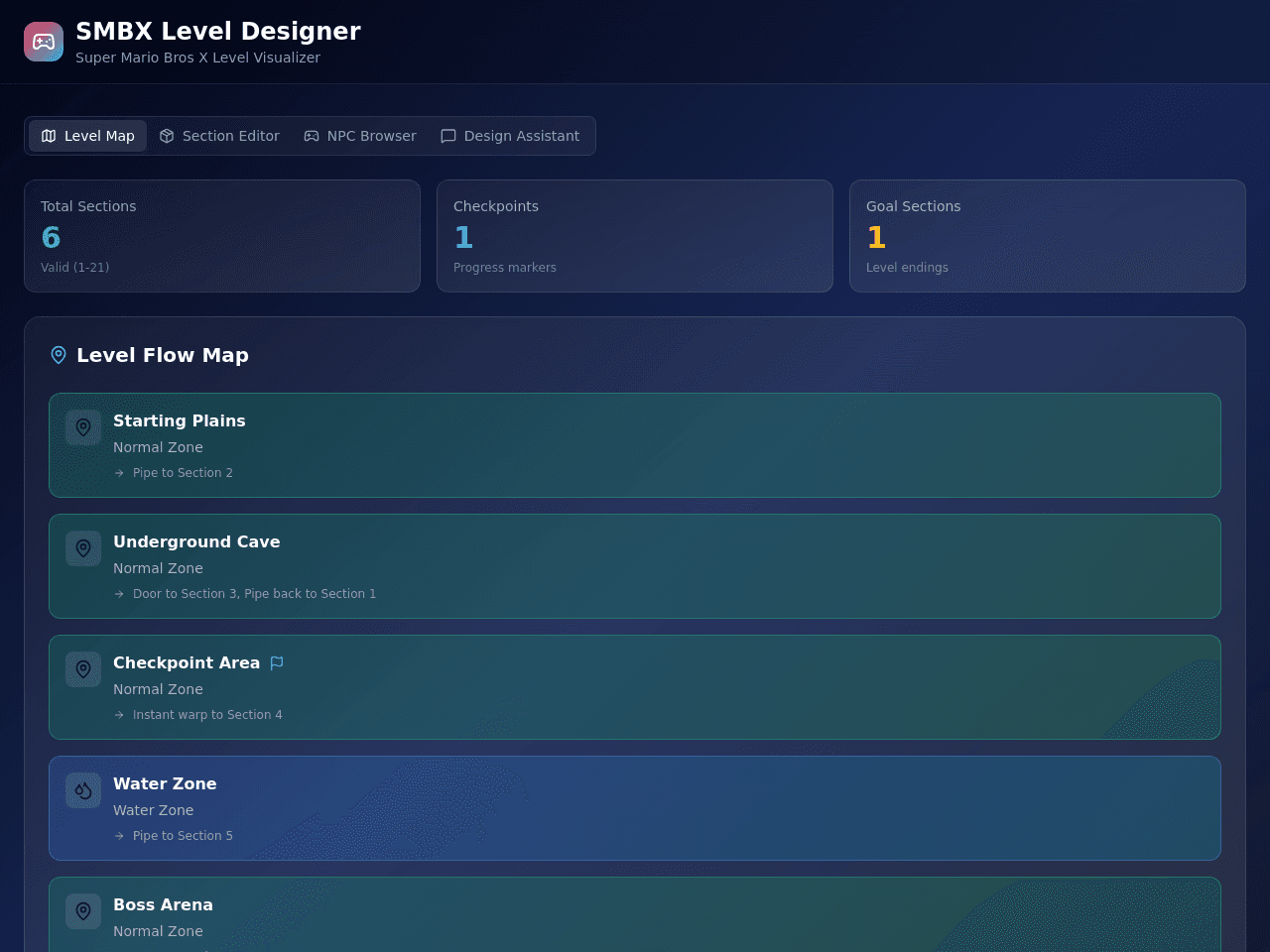Click the arrow icon before Pipe to Section 5
This screenshot has width=1270, height=952.
pyautogui.click(x=119, y=836)
